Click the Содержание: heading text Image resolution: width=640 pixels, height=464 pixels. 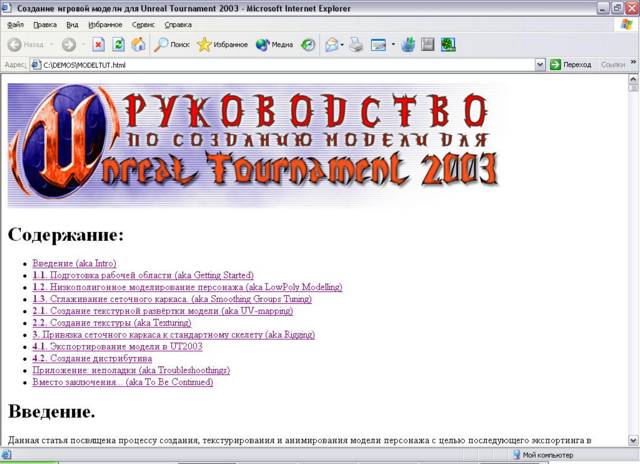coord(65,235)
